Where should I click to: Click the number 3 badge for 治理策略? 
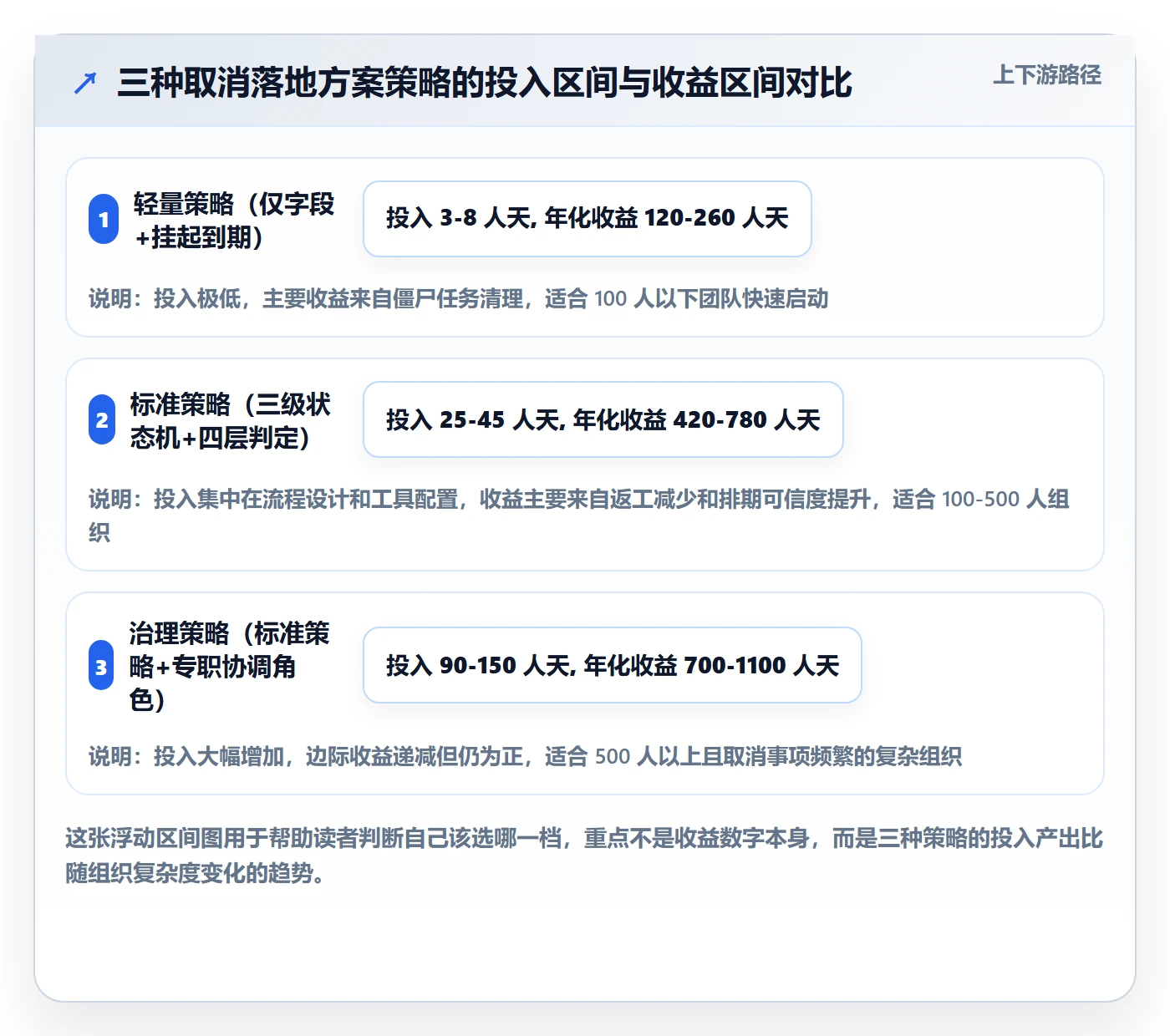point(101,666)
